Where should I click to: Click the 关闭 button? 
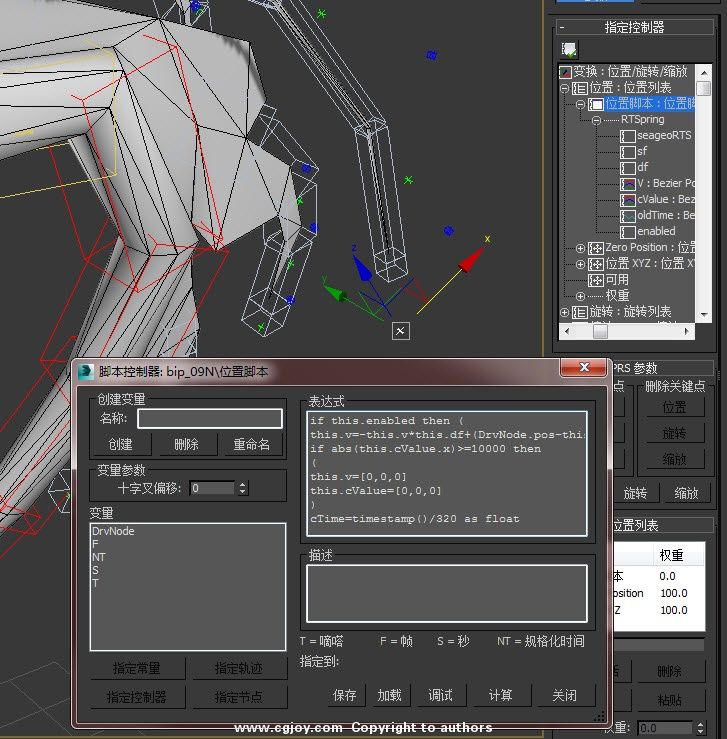pyautogui.click(x=565, y=695)
